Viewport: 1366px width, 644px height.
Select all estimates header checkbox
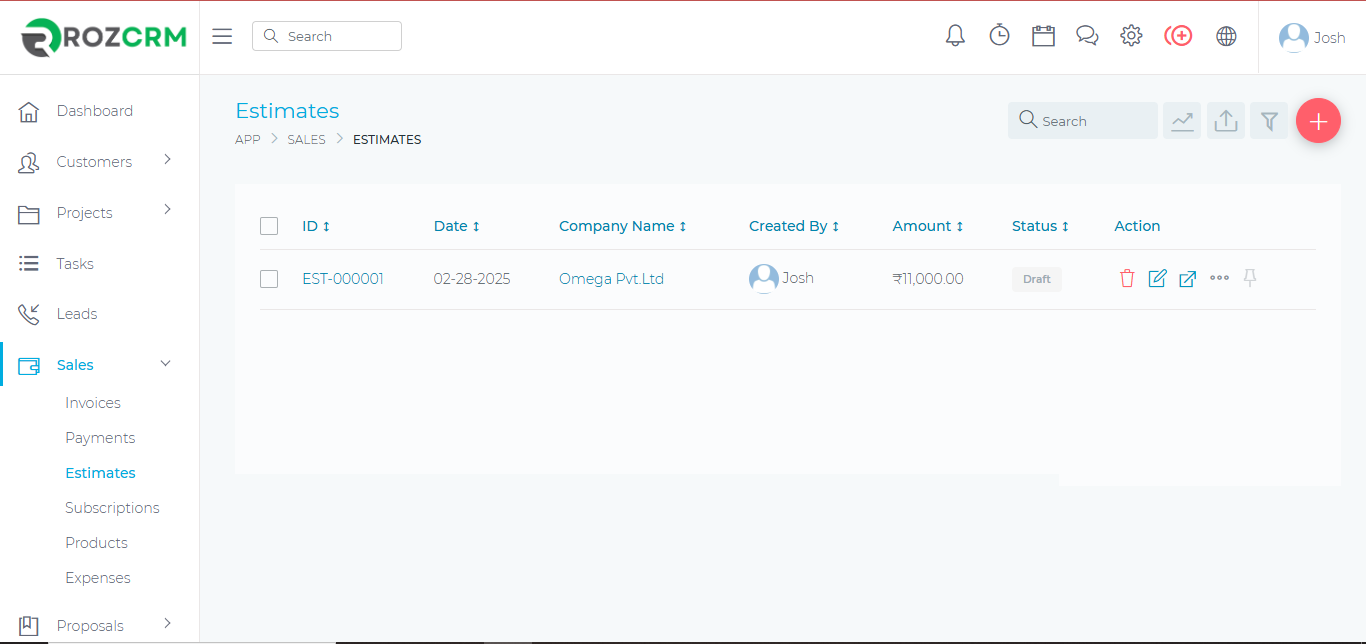(x=269, y=226)
